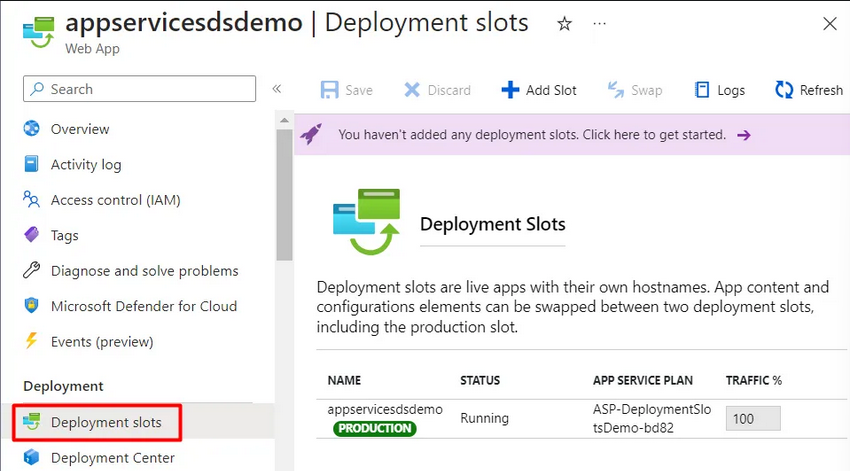Click the traffic percent field showing 100
This screenshot has width=850, height=471.
[x=753, y=418]
